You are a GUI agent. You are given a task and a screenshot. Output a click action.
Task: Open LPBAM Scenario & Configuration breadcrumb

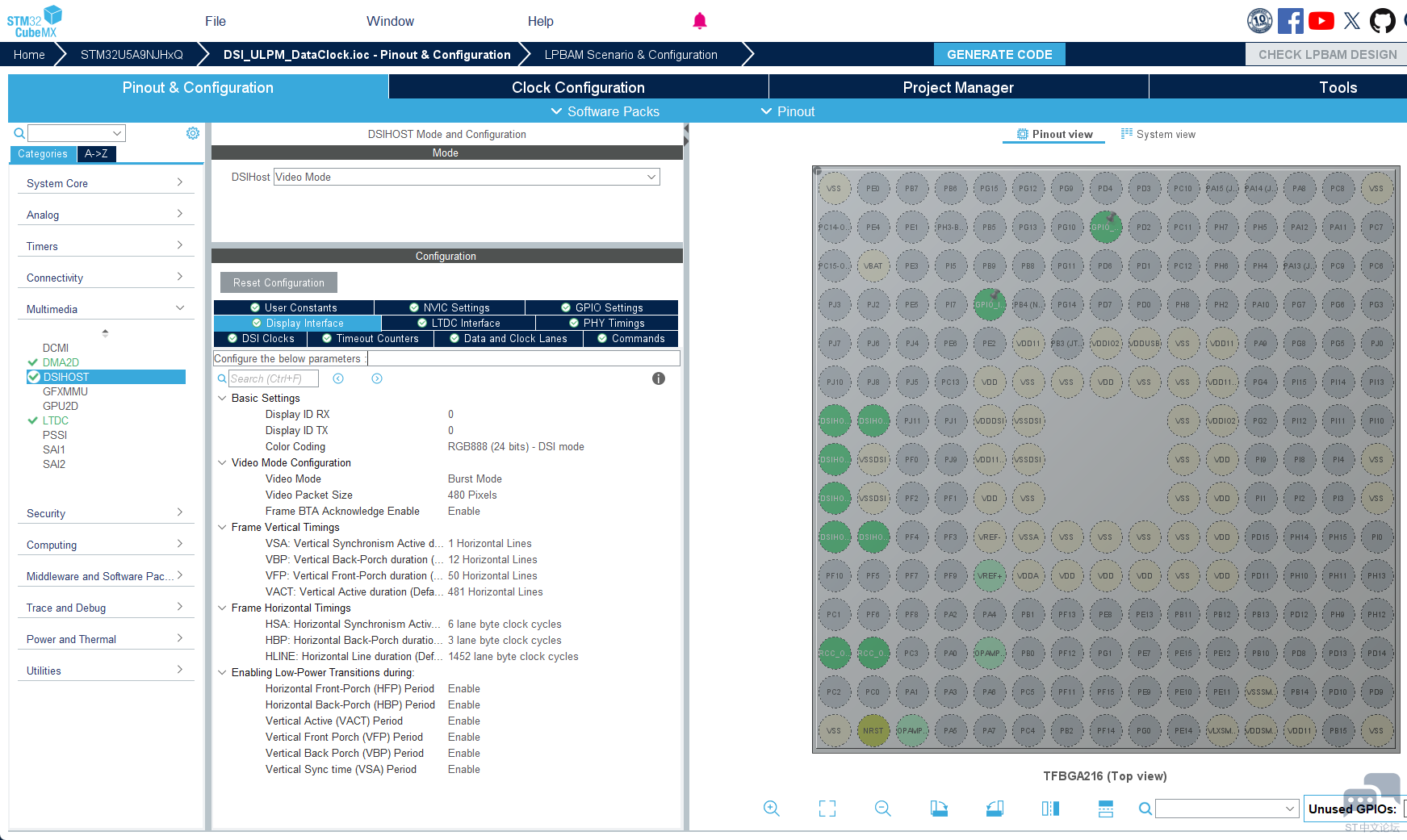pos(630,54)
